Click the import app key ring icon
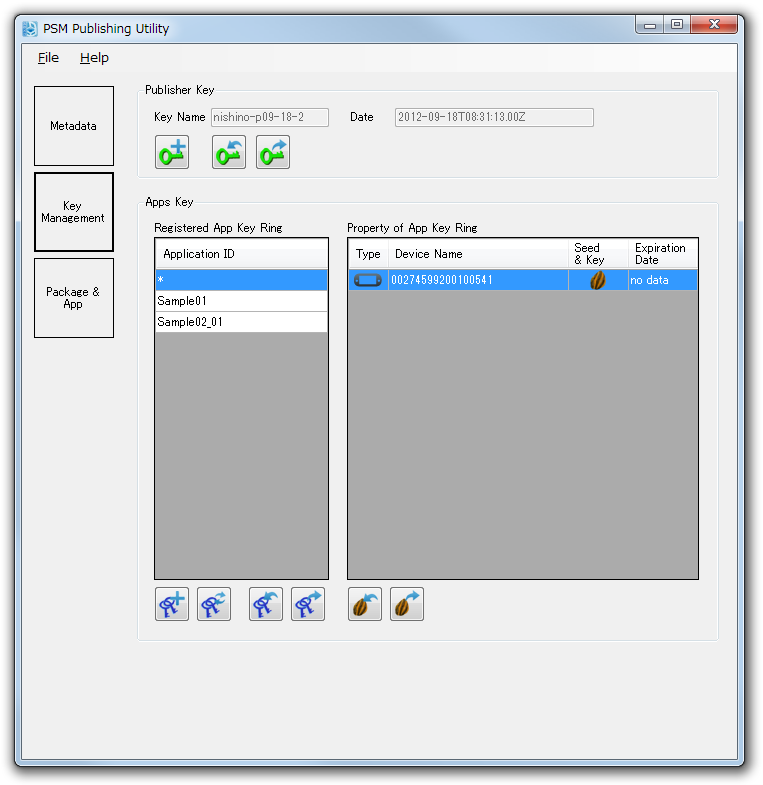This screenshot has width=763, height=785. click(266, 605)
